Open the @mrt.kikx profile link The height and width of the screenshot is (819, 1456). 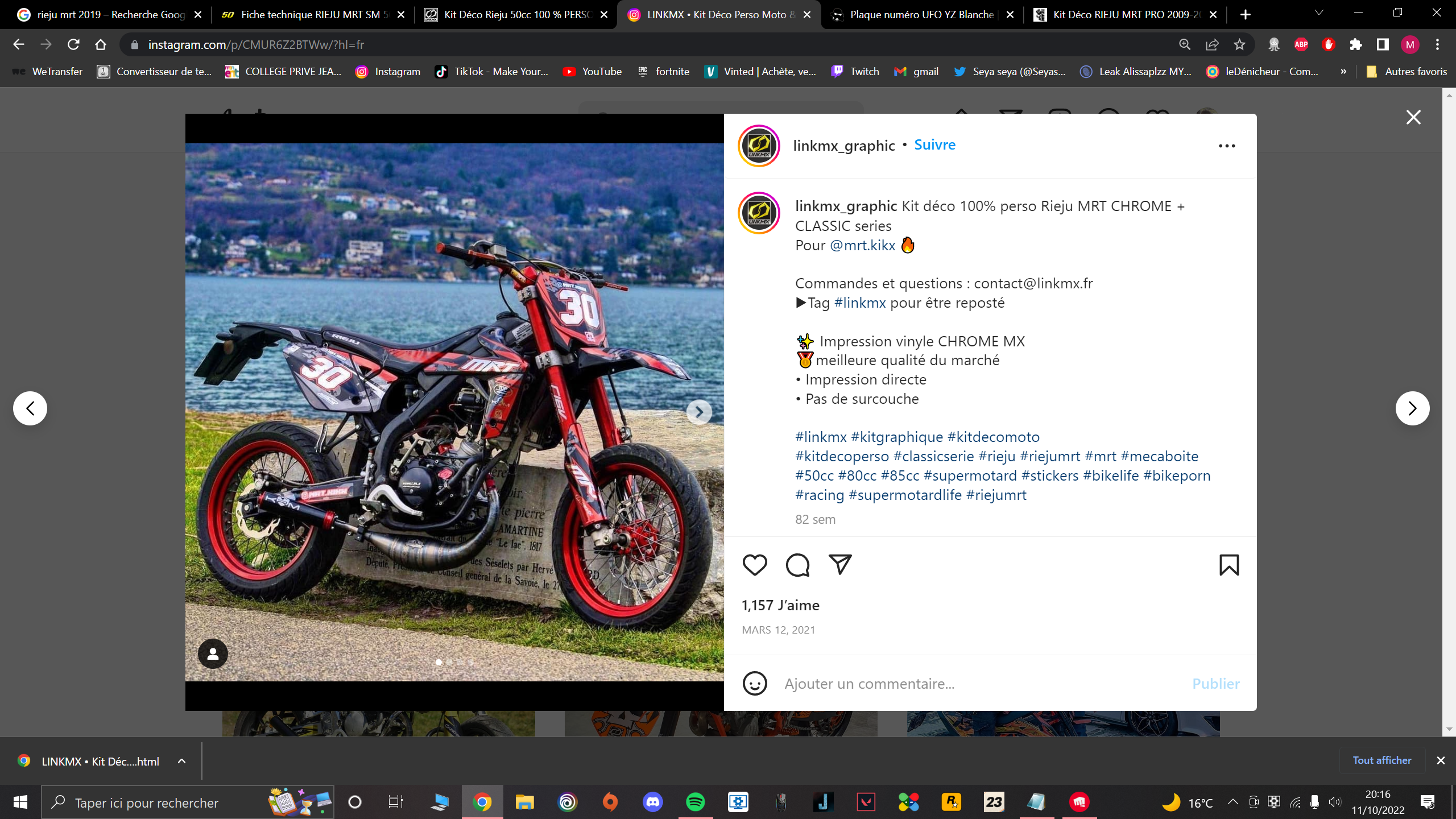pyautogui.click(x=862, y=245)
